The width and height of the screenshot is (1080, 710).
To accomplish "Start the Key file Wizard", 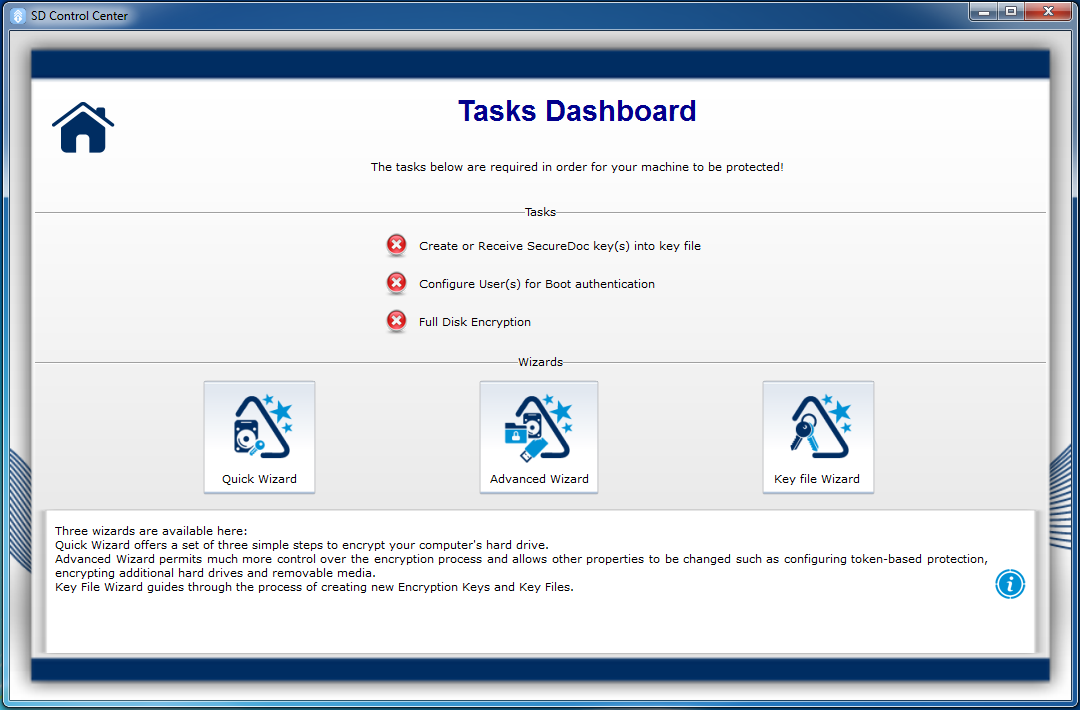I will click(818, 437).
